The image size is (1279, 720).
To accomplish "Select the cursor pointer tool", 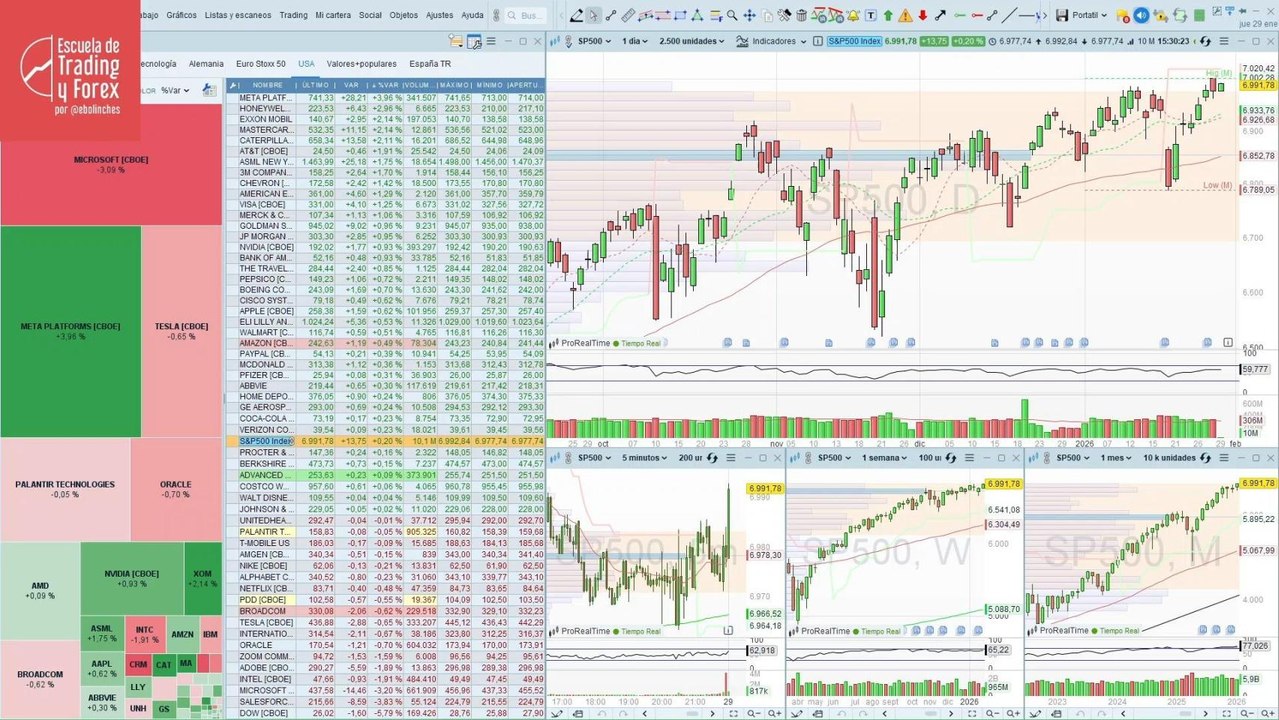I will [594, 15].
